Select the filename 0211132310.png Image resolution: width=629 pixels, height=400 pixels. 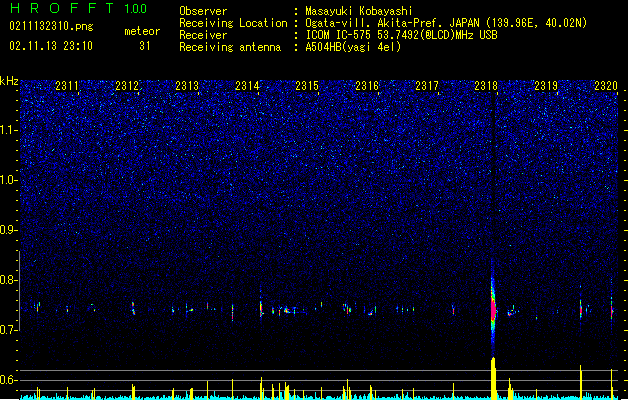(x=51, y=26)
